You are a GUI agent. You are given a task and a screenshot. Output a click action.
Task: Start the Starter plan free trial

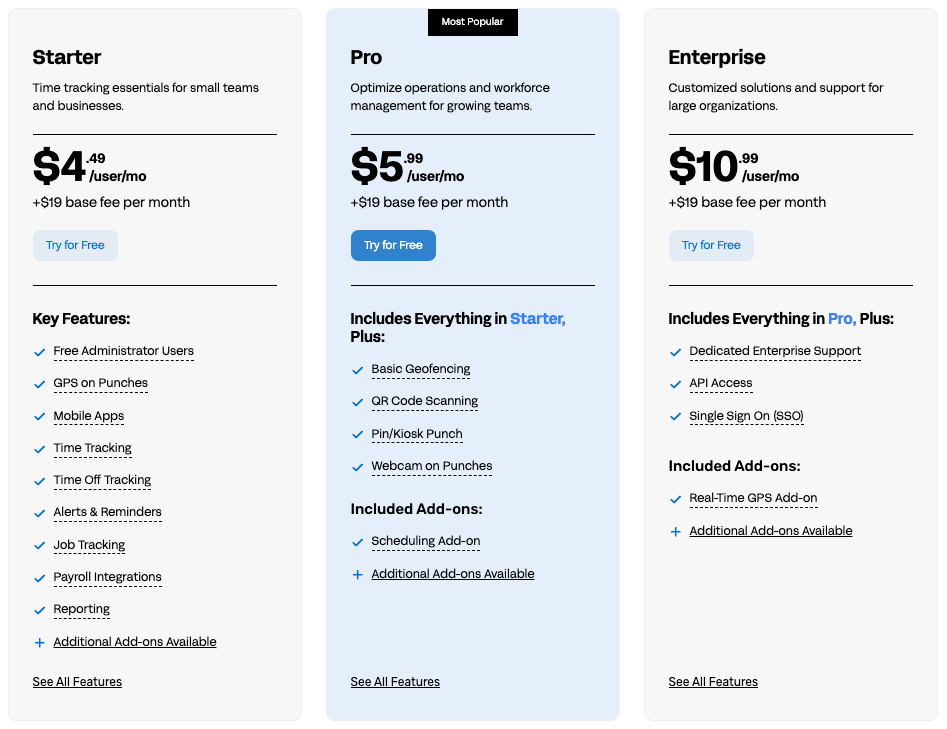click(75, 245)
